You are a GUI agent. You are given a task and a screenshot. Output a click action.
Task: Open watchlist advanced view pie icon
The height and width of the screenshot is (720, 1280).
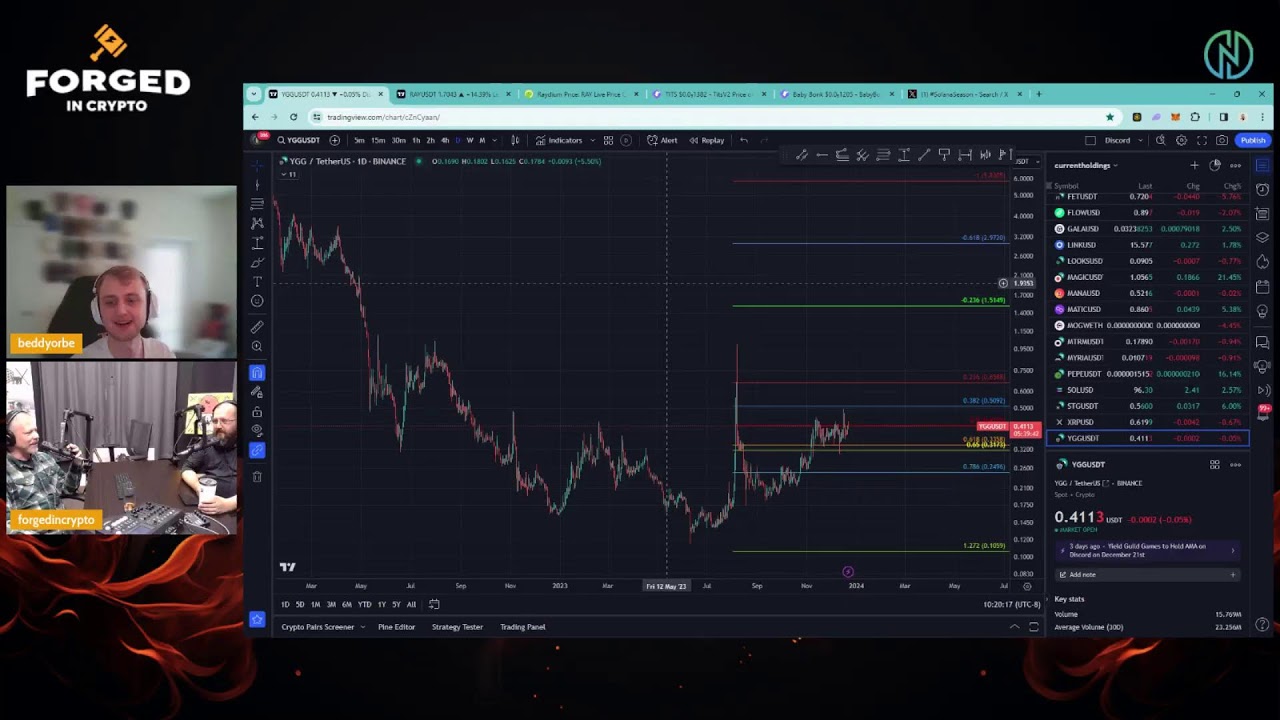pos(1215,165)
